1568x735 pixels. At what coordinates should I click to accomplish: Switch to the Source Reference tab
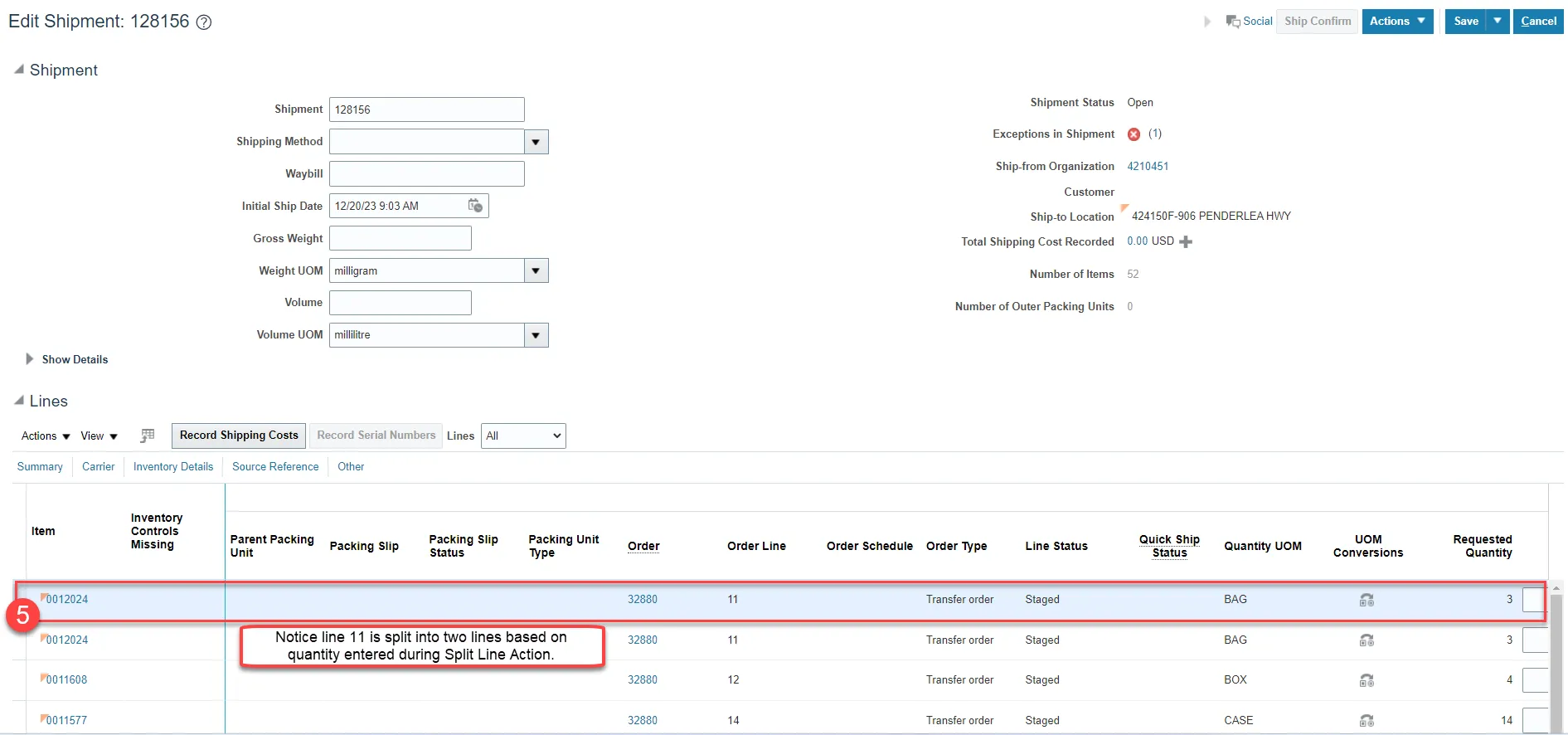(x=275, y=467)
